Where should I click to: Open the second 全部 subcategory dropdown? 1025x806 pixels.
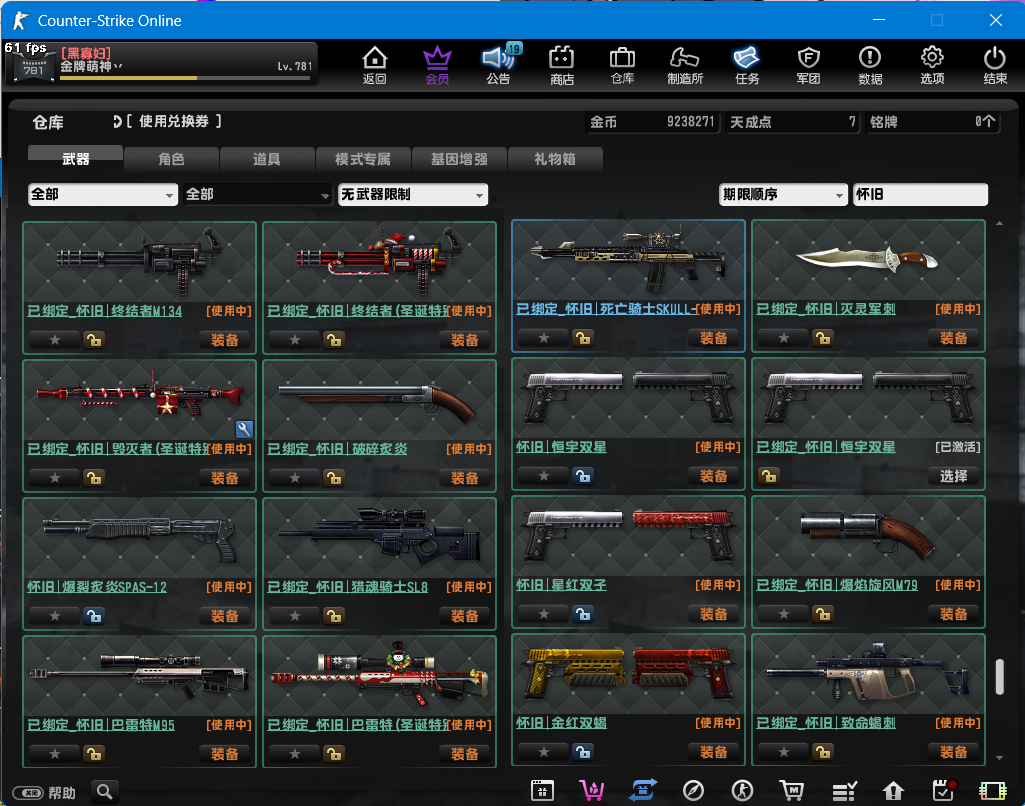(x=258, y=194)
